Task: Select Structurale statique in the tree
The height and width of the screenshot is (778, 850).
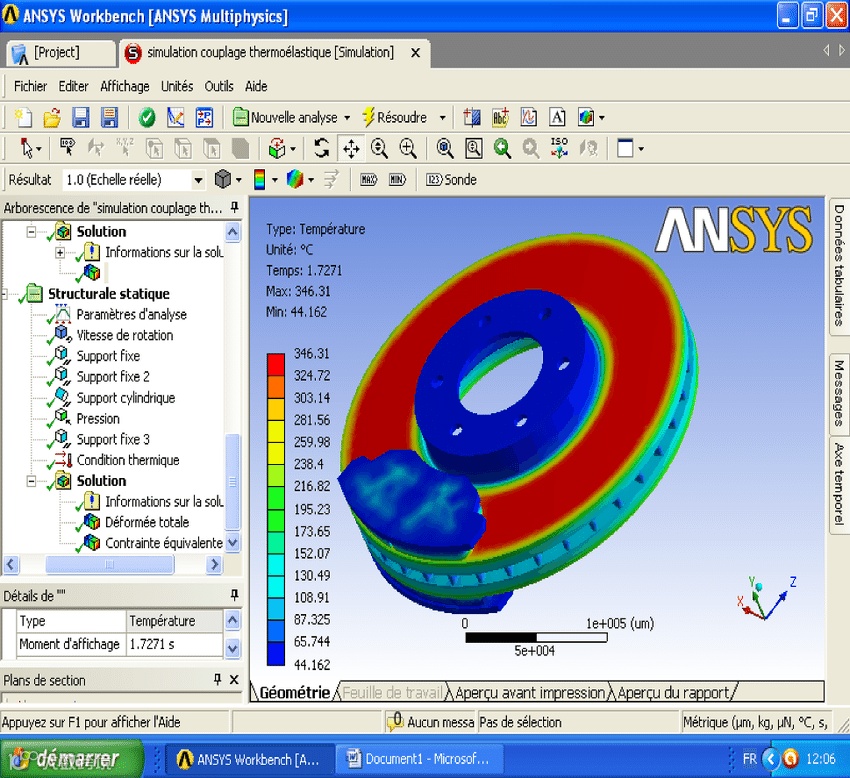Action: [108, 294]
